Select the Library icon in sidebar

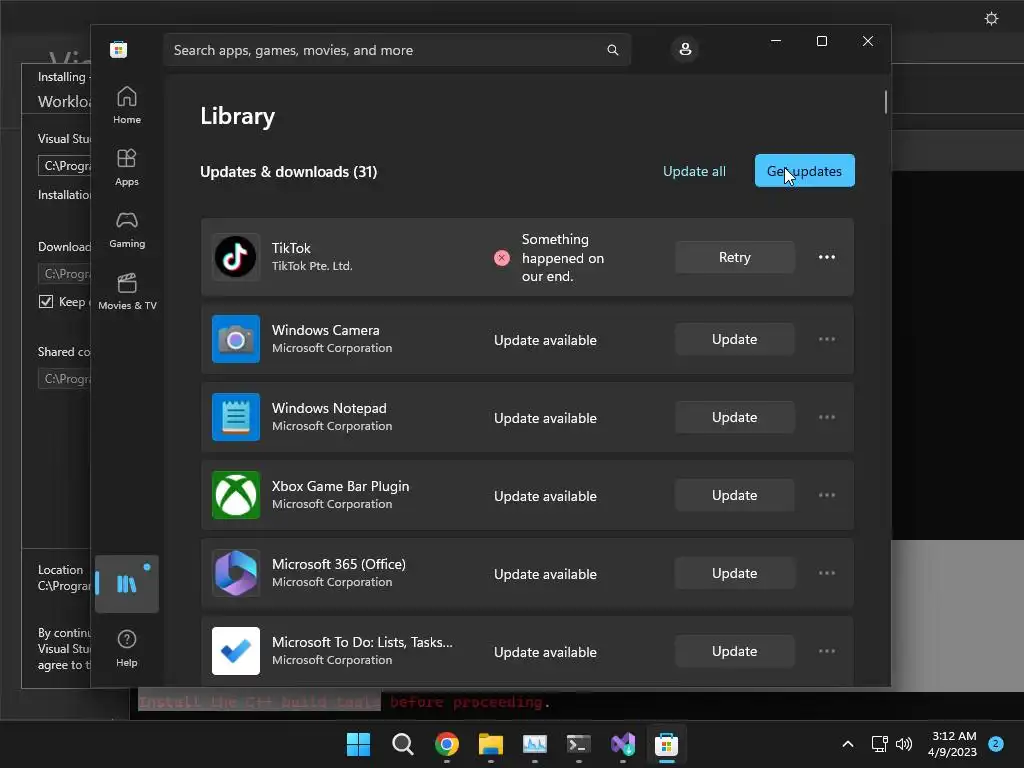click(127, 584)
